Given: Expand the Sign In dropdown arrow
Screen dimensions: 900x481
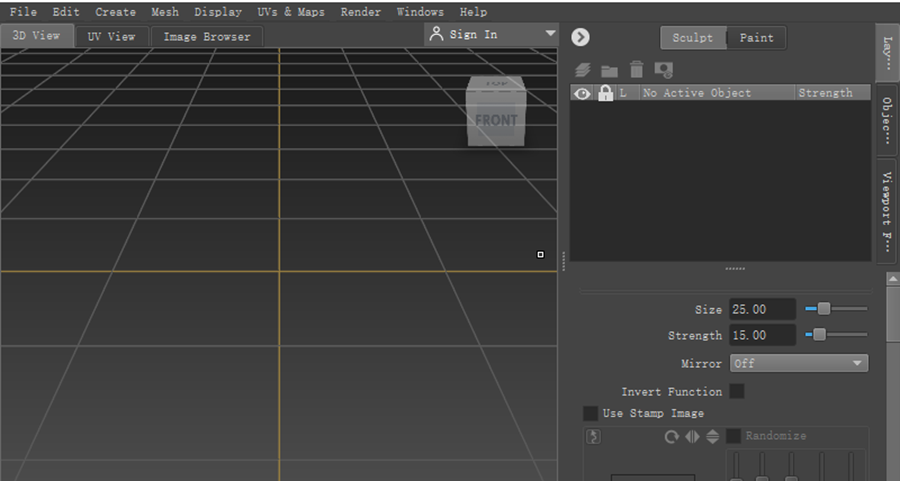Looking at the screenshot, I should (x=550, y=34).
